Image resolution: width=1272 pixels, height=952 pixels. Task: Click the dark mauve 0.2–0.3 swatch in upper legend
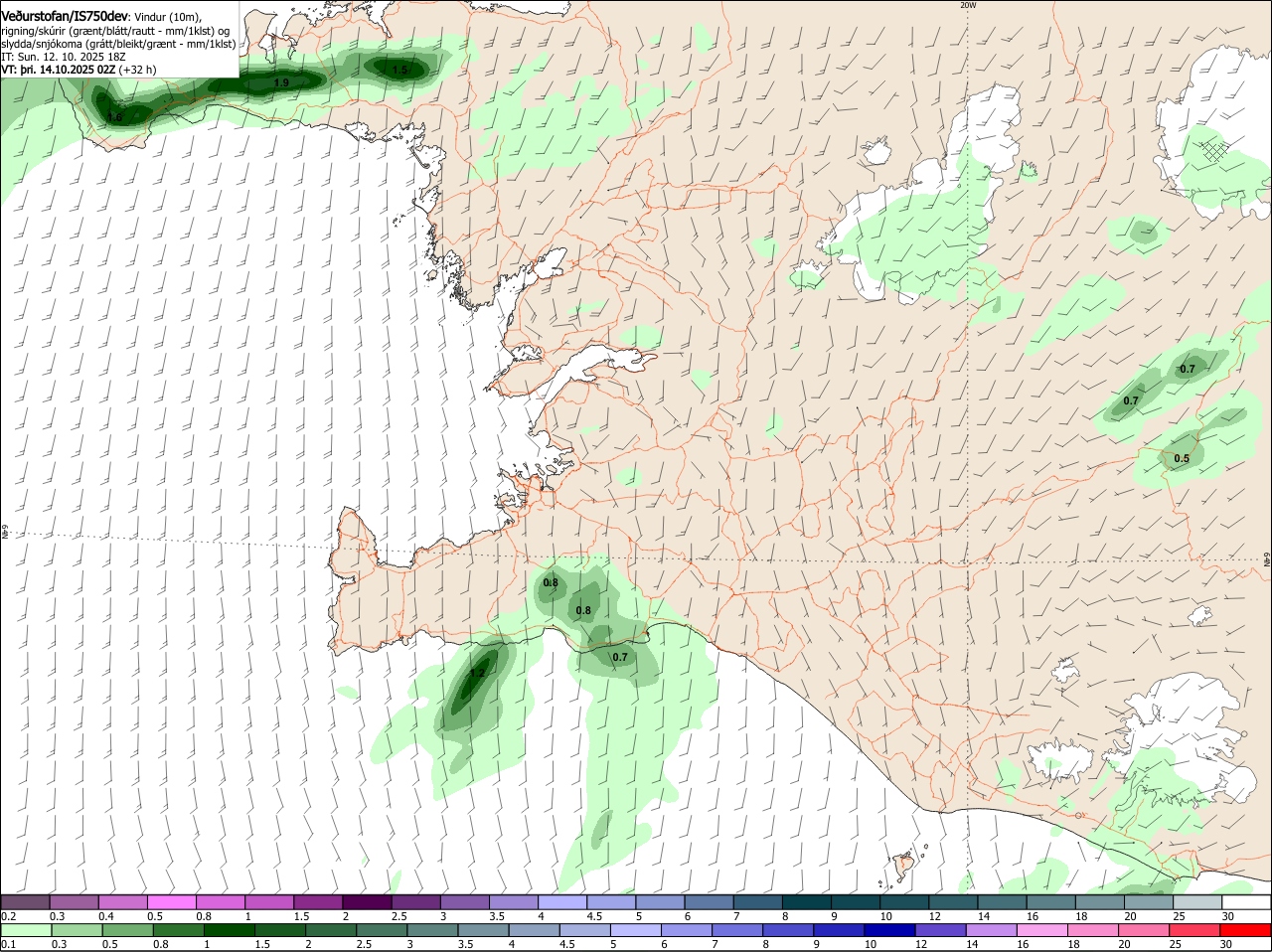[25, 901]
